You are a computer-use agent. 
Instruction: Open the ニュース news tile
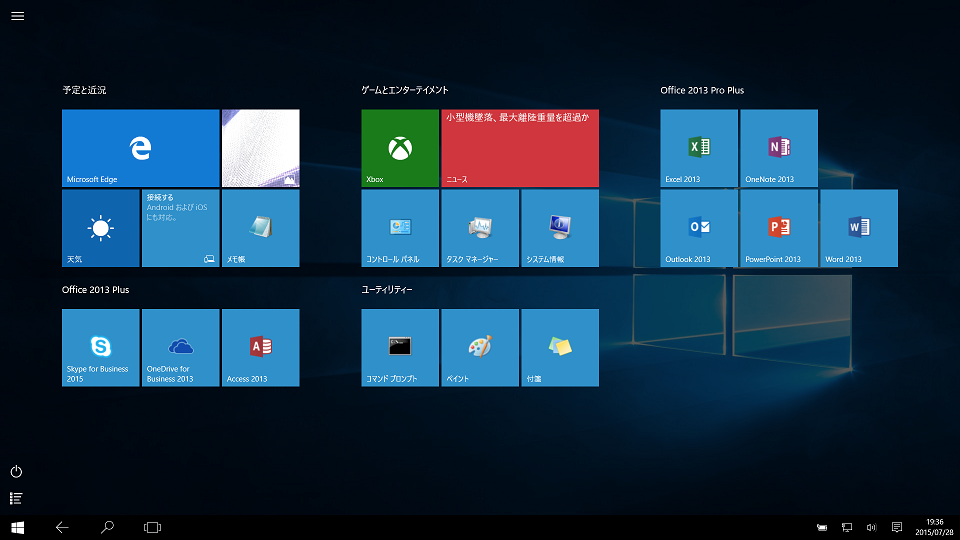[x=520, y=148]
